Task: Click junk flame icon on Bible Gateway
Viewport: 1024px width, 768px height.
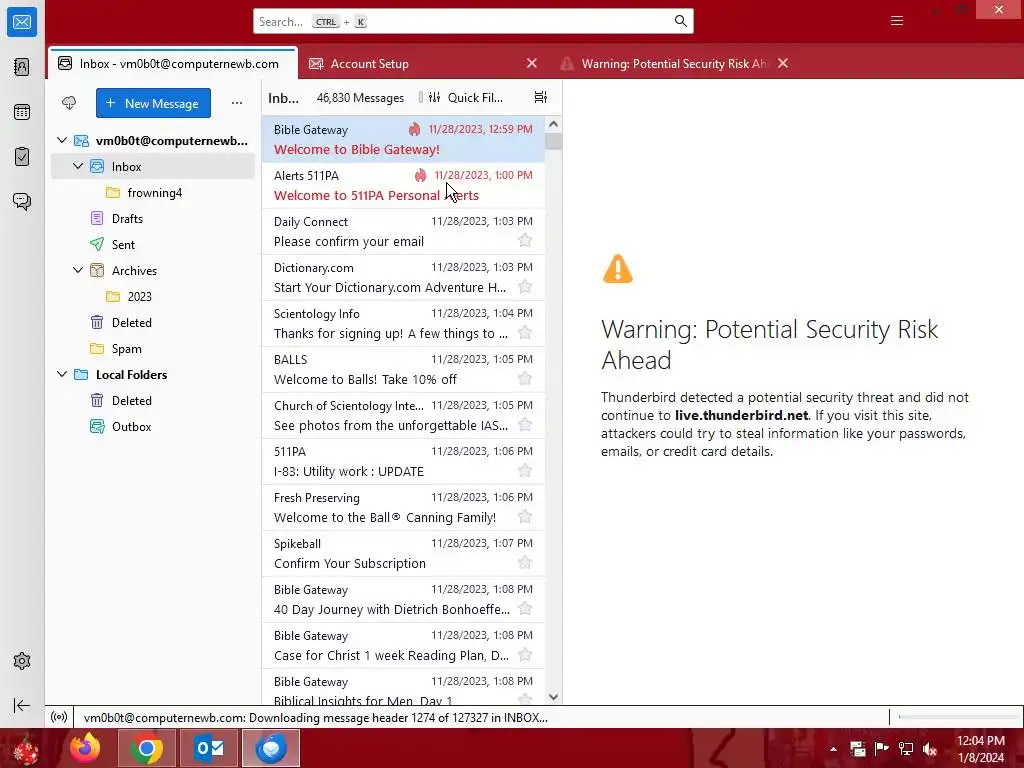Action: tap(414, 129)
